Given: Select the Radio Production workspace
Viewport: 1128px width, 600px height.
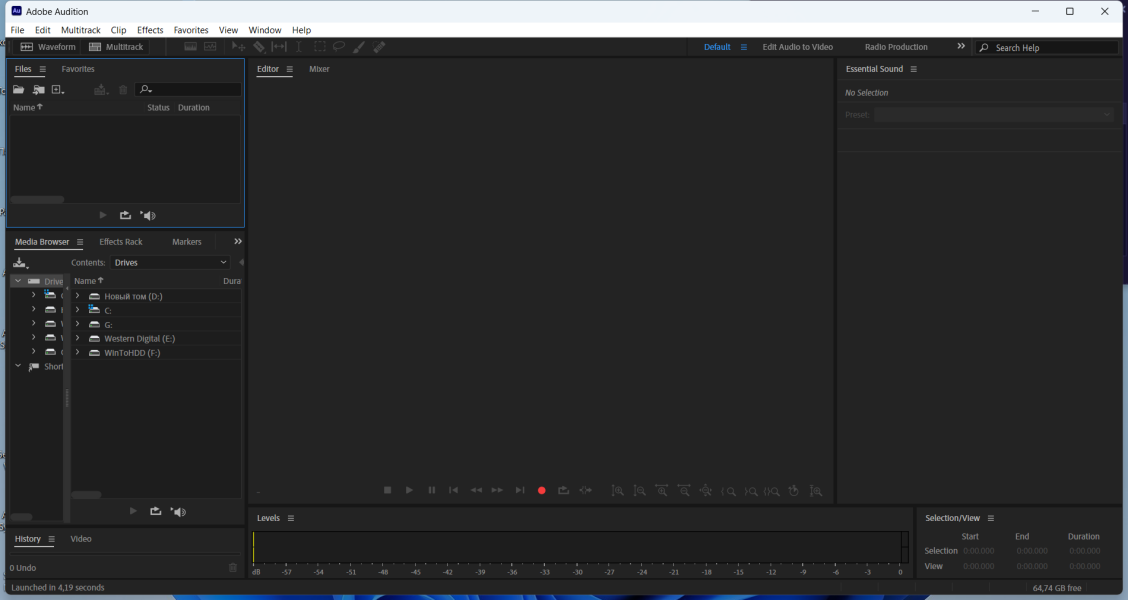Looking at the screenshot, I should (x=896, y=47).
